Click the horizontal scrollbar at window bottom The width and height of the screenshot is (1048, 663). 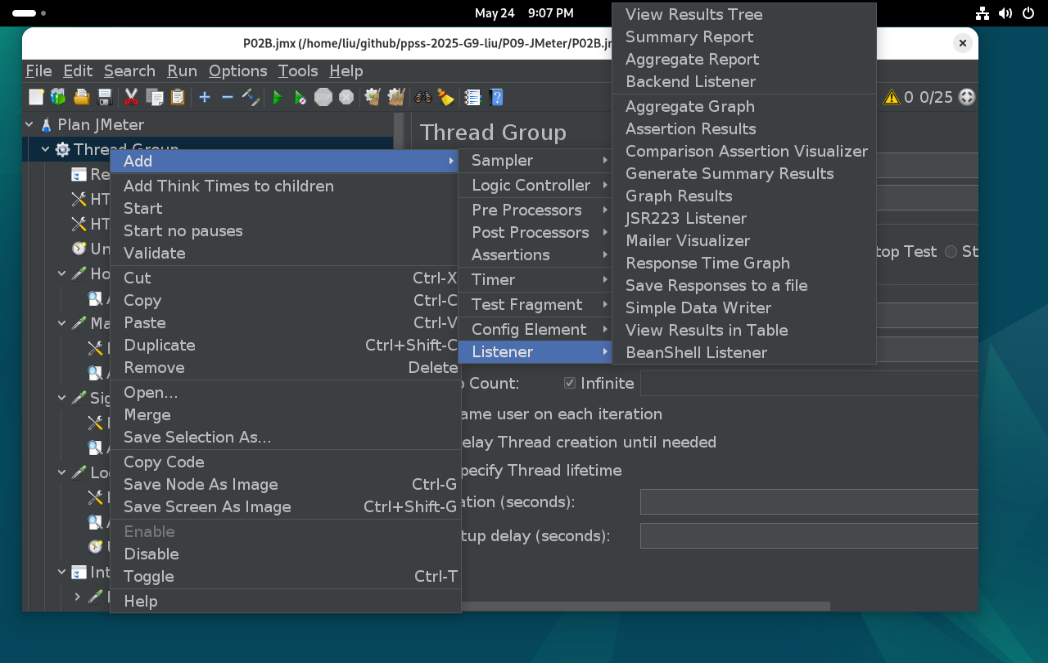coord(645,606)
